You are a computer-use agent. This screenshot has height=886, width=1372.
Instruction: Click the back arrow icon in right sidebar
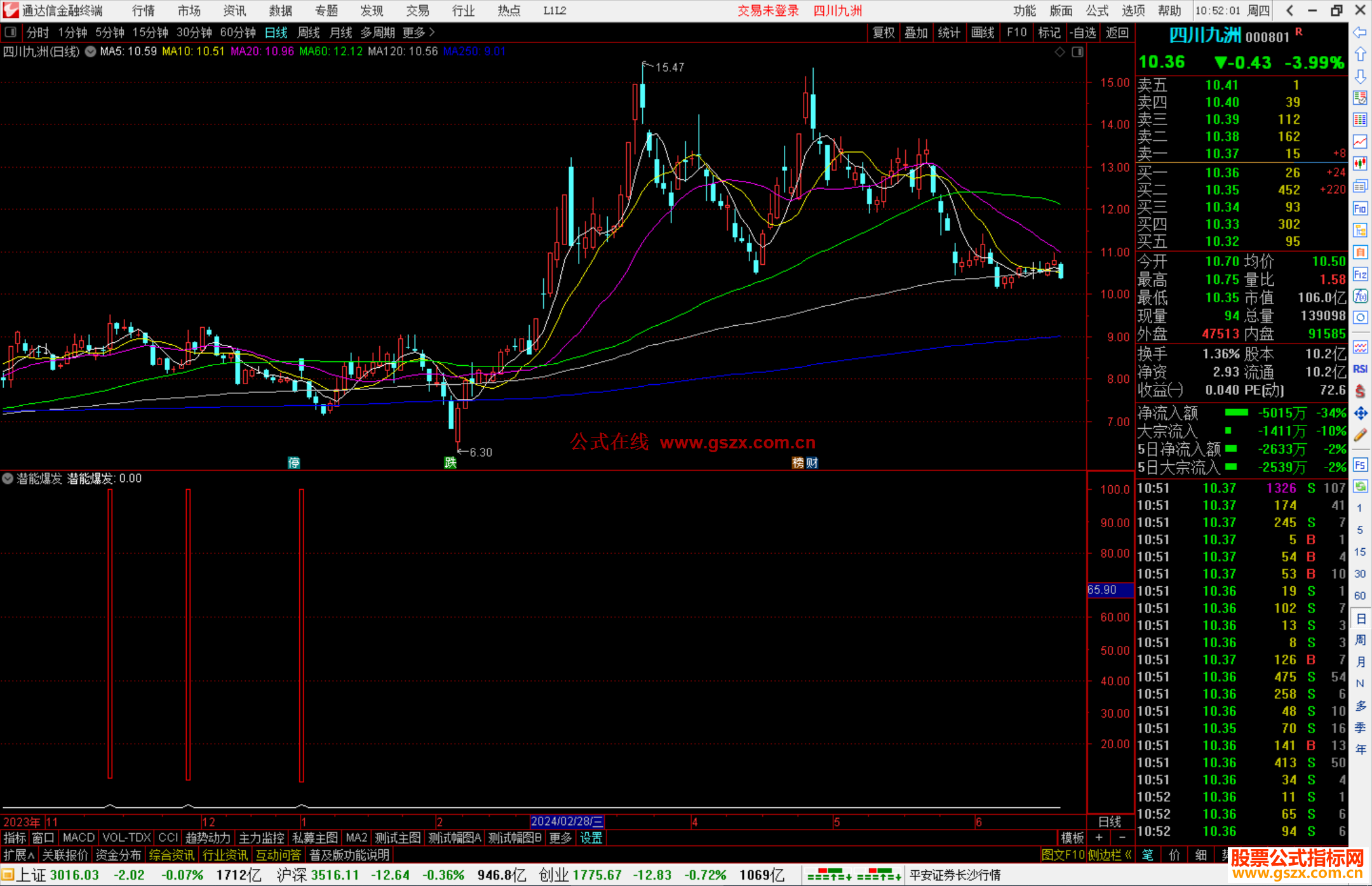pos(1360,32)
